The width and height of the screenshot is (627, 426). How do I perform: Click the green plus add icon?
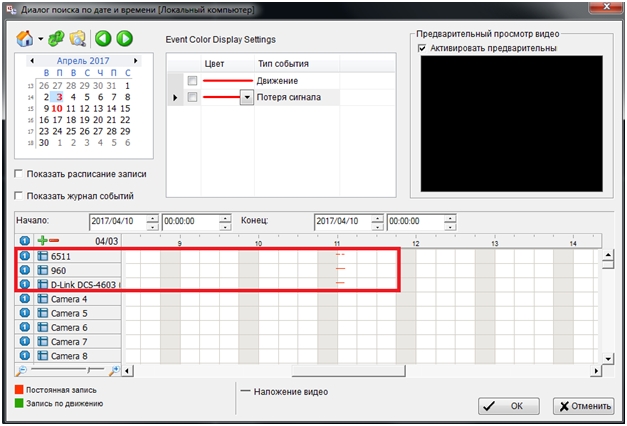click(42, 241)
